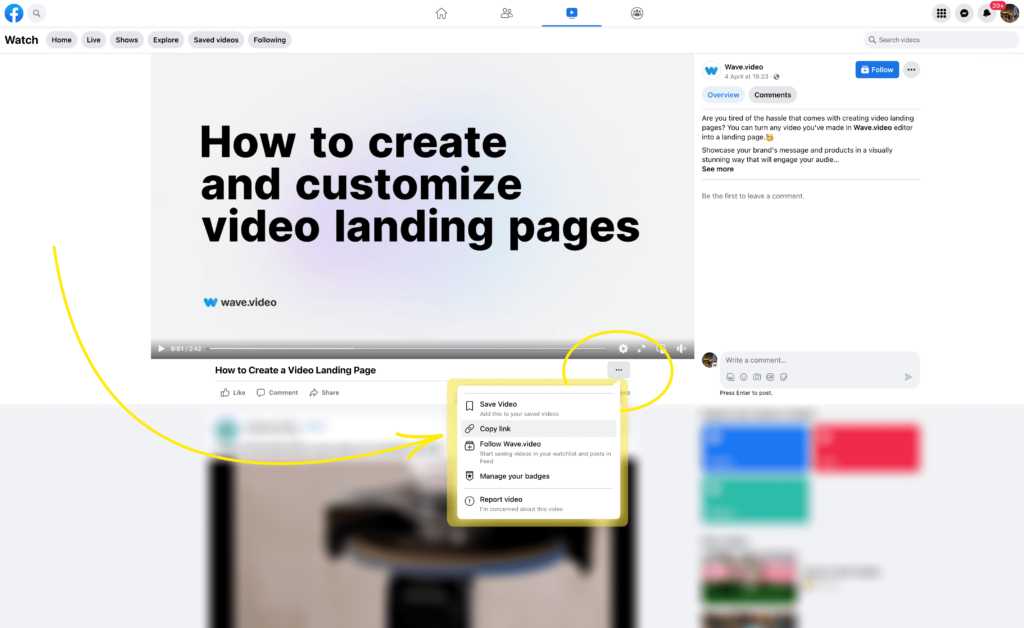Open the Messenger icon

point(964,13)
